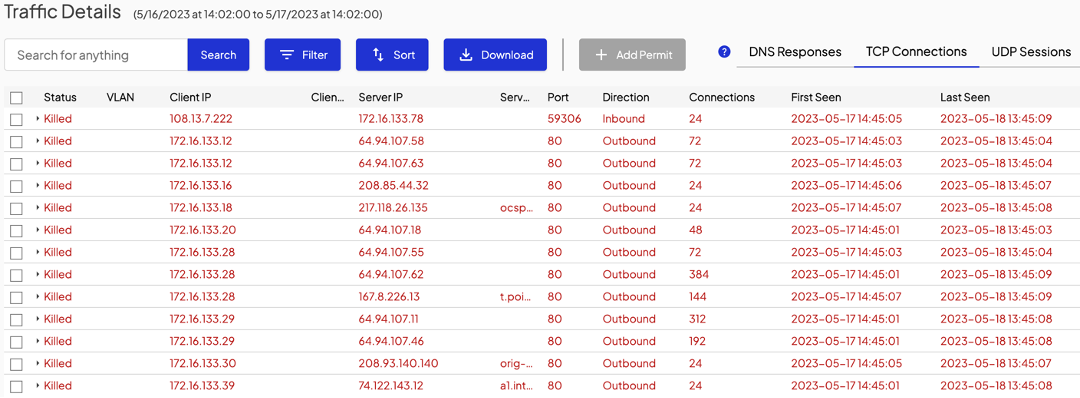Screen dimensions: 1080x398
Task: Expand the row with server 64.94.107.63
Action: tap(37, 163)
